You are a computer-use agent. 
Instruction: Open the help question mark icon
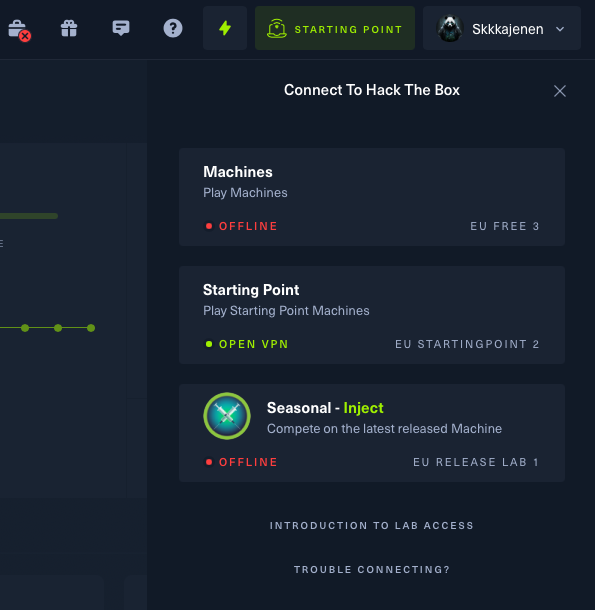[173, 28]
